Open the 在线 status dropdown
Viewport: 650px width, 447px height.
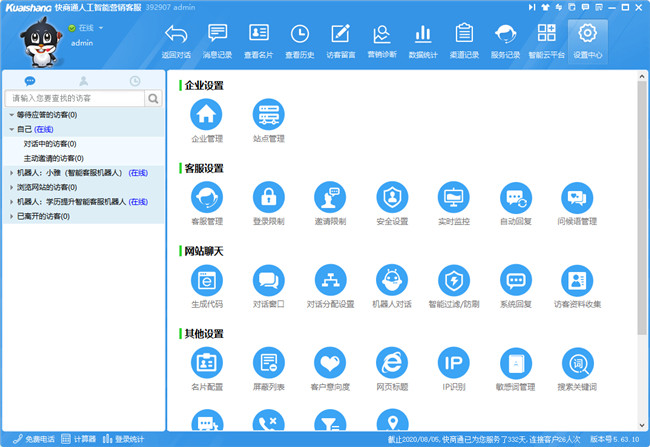tap(101, 28)
